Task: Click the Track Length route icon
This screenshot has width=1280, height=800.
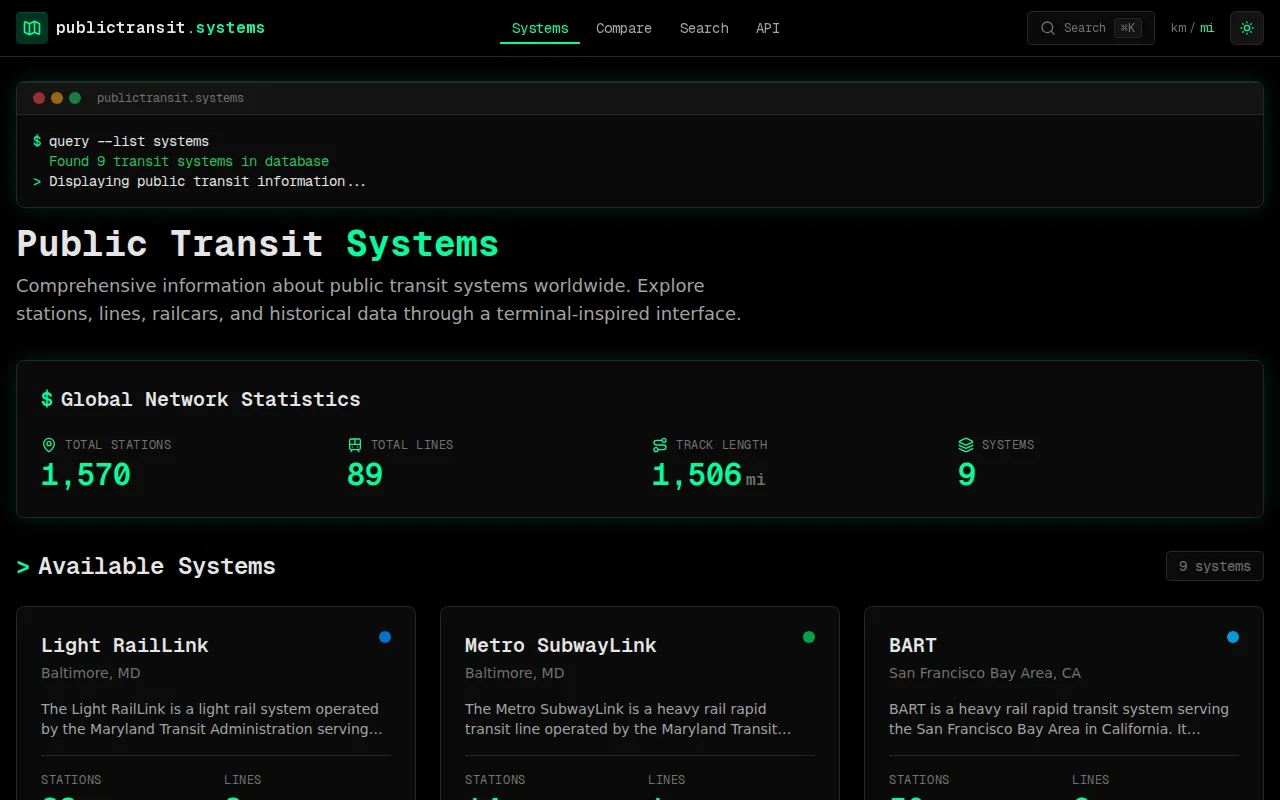Action: coord(660,445)
